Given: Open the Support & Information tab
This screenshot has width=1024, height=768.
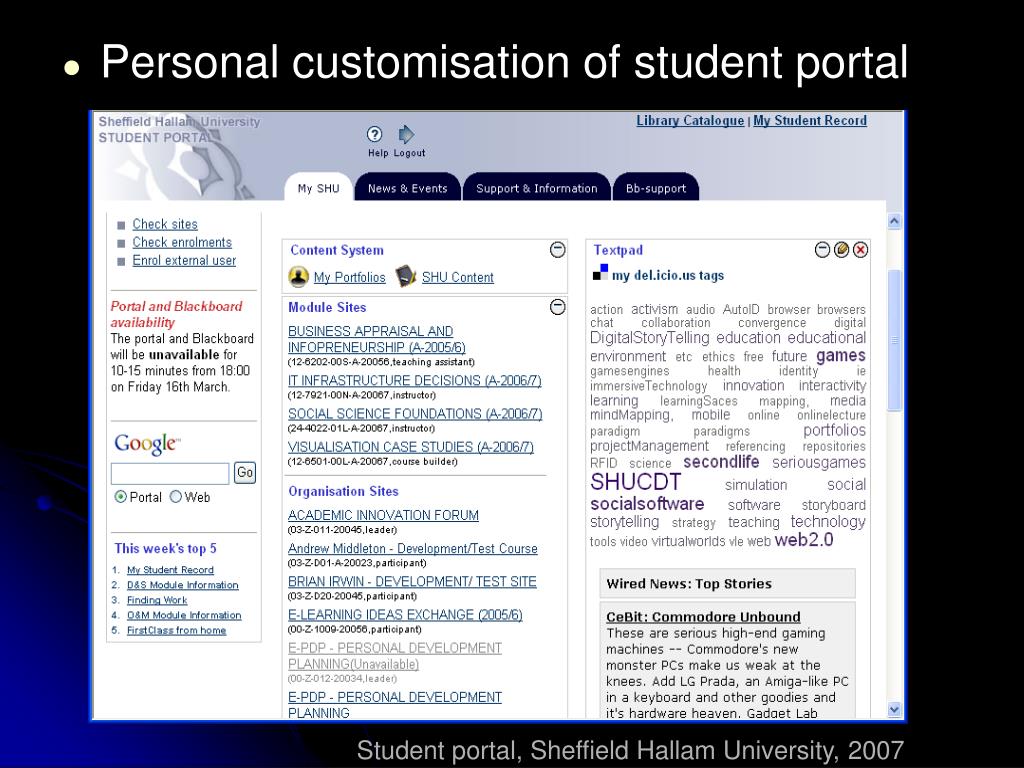Looking at the screenshot, I should click(x=536, y=188).
